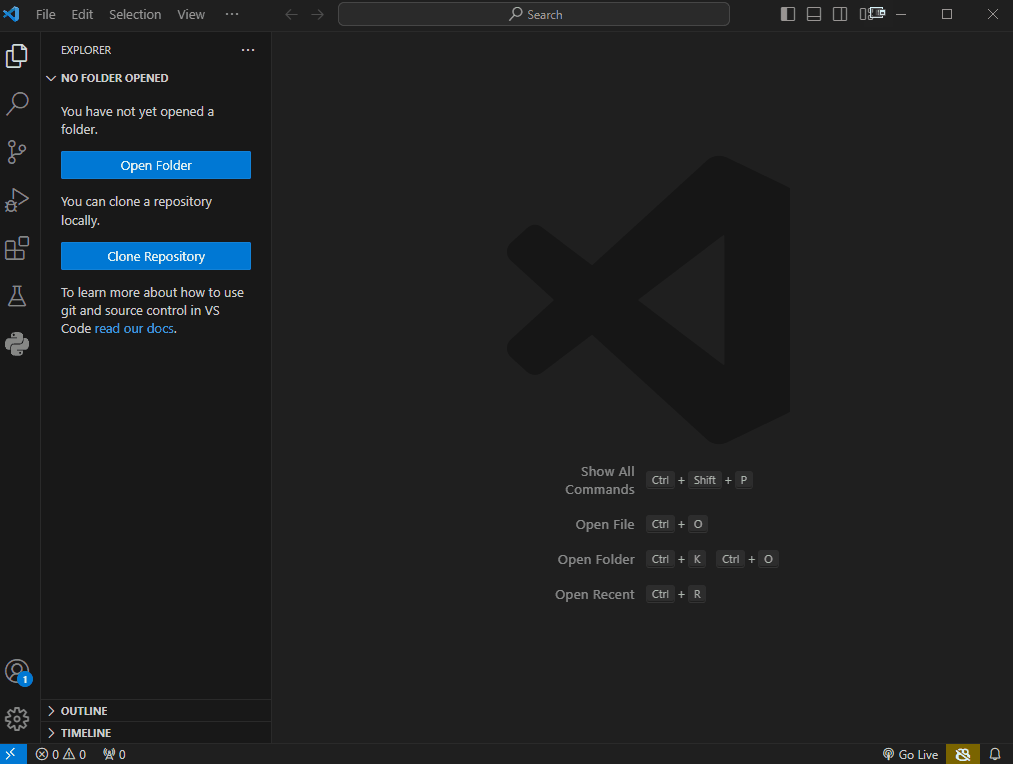
Task: Go back using the left arrow
Action: coord(291,14)
